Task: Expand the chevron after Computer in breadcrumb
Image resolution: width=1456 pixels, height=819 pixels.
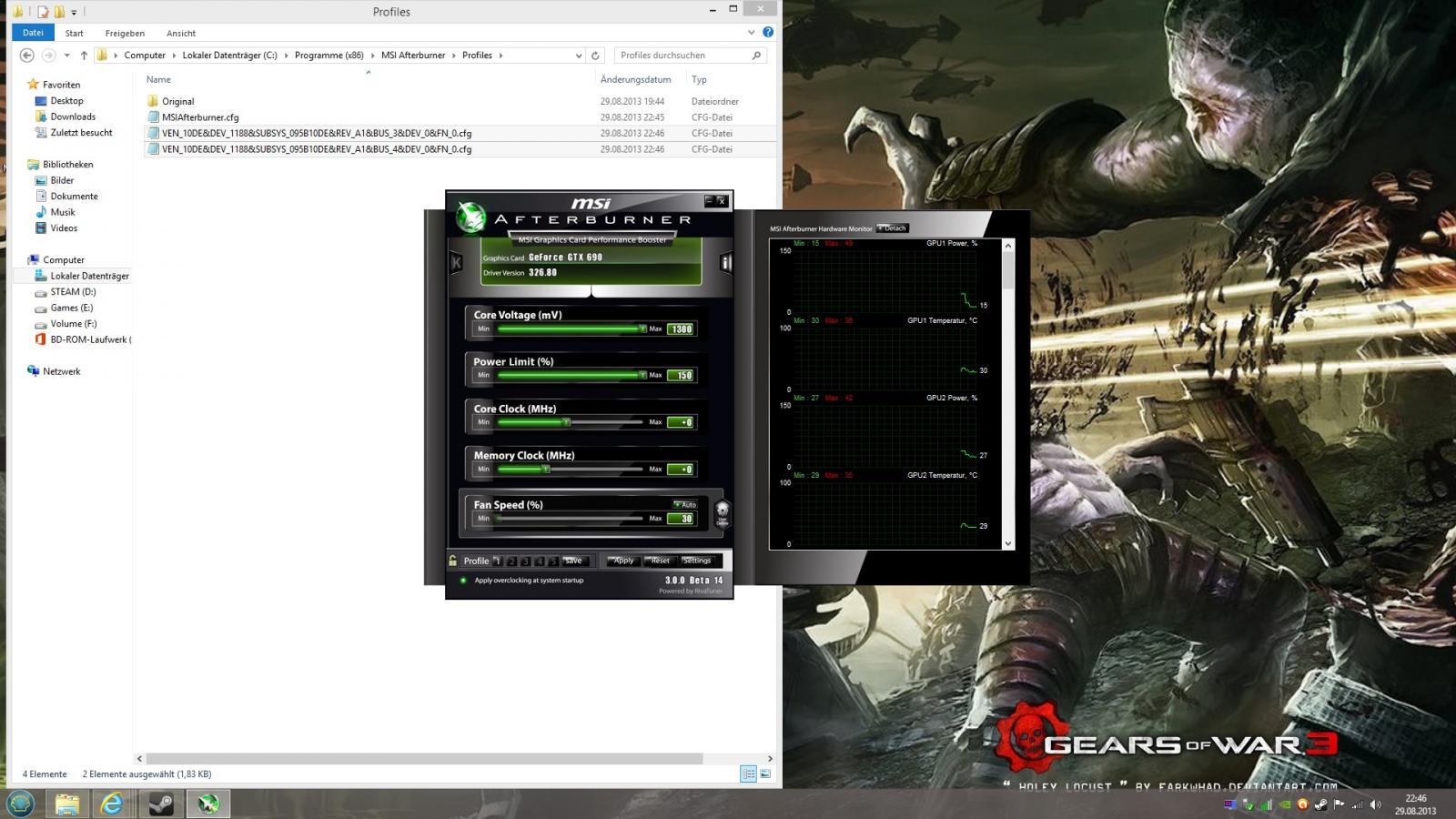Action: tap(174, 56)
